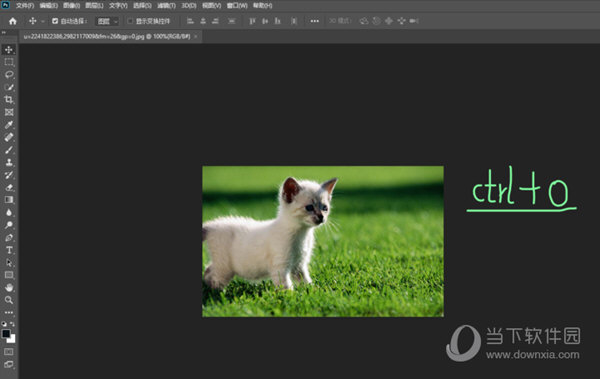This screenshot has height=379, width=600.
Task: Select the Rectangle shape tool
Action: point(9,275)
